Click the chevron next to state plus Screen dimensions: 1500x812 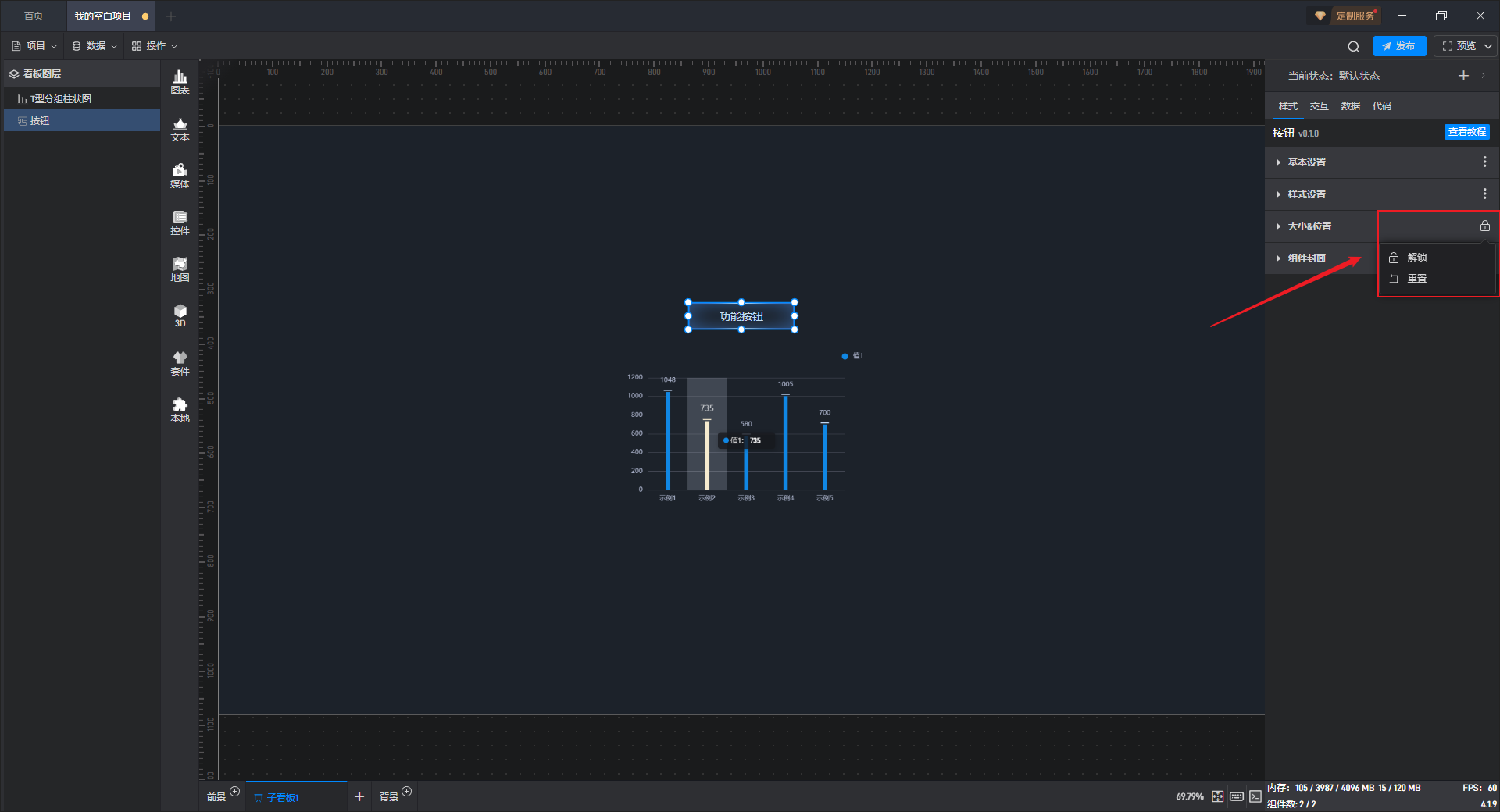[1483, 76]
